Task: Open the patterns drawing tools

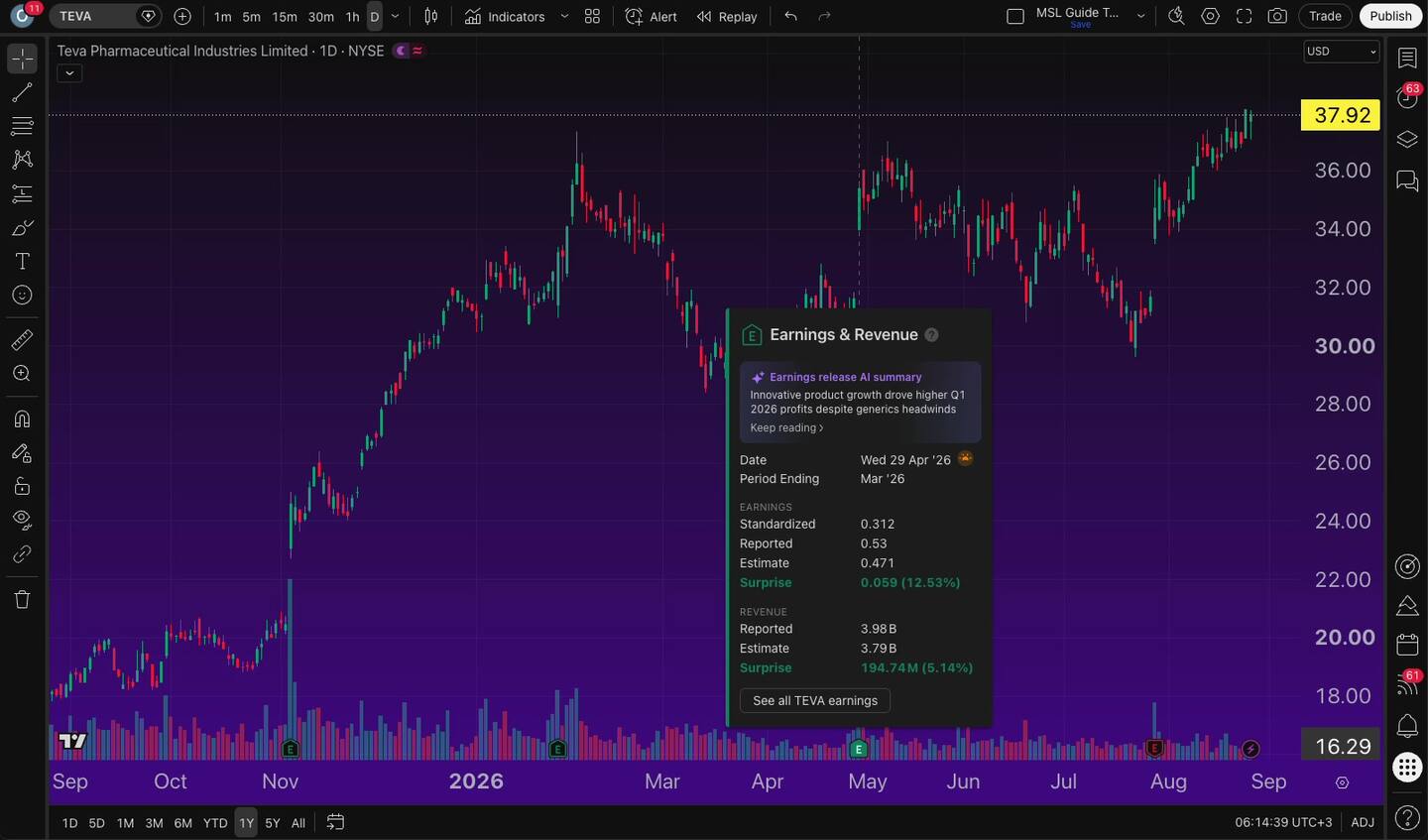Action: coord(22,160)
